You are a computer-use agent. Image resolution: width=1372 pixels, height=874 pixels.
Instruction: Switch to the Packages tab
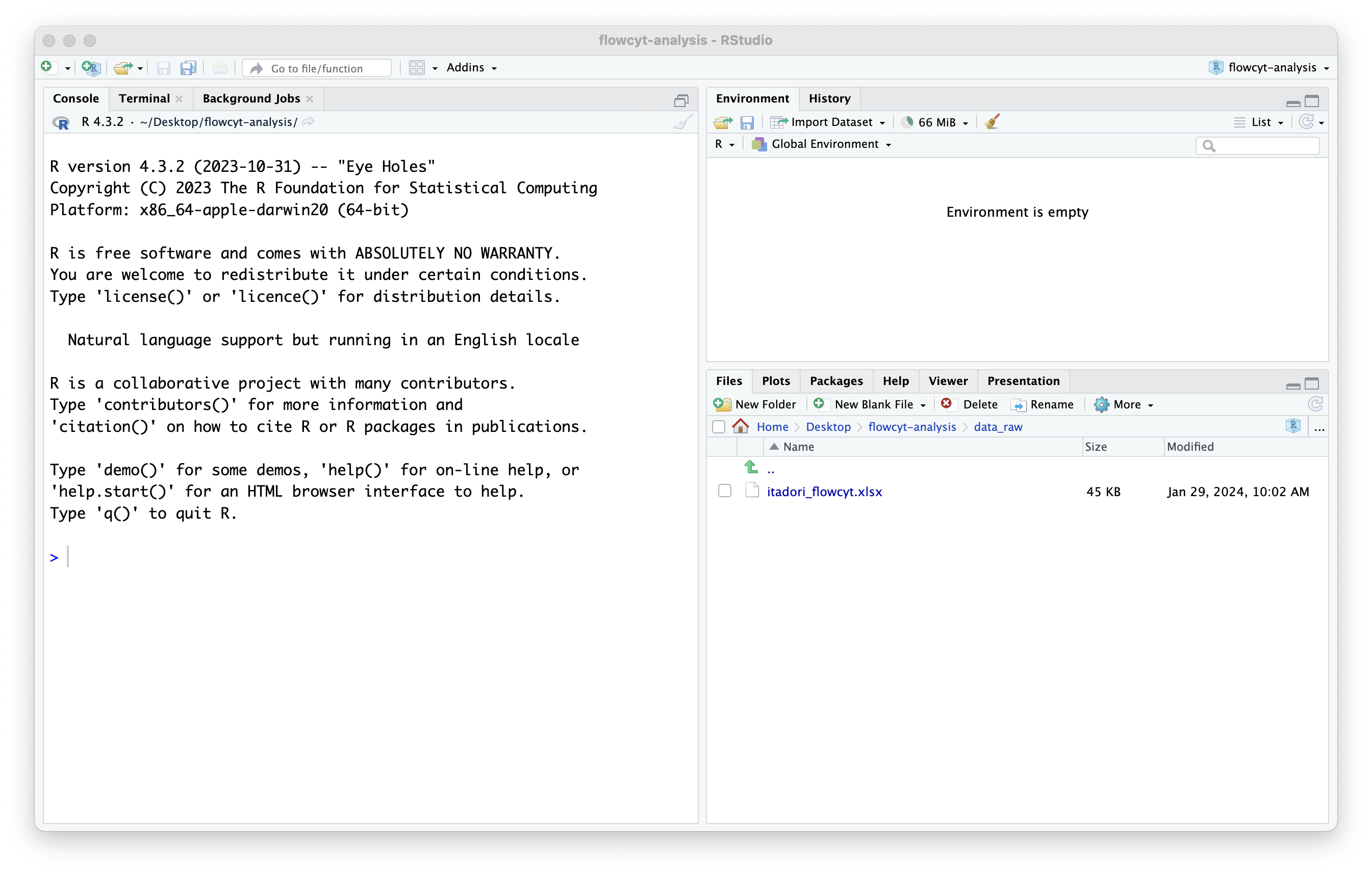(x=836, y=380)
